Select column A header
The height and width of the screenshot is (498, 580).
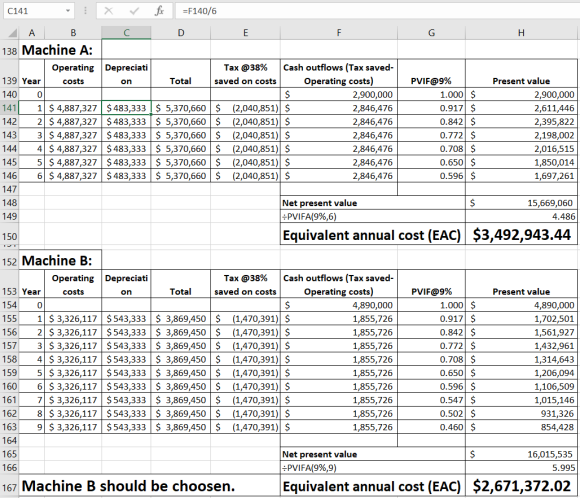click(x=32, y=33)
